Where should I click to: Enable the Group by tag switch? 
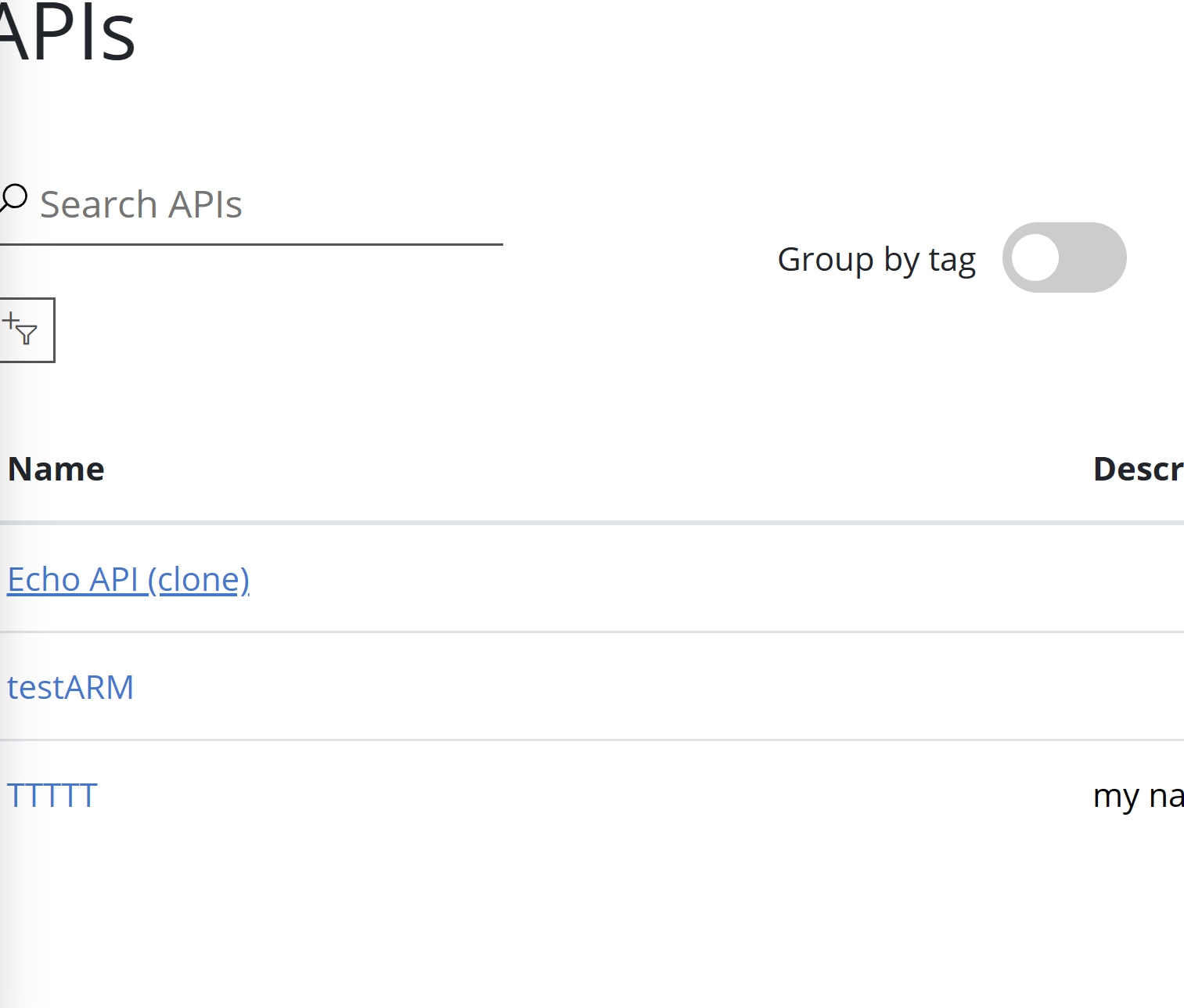[1063, 257]
